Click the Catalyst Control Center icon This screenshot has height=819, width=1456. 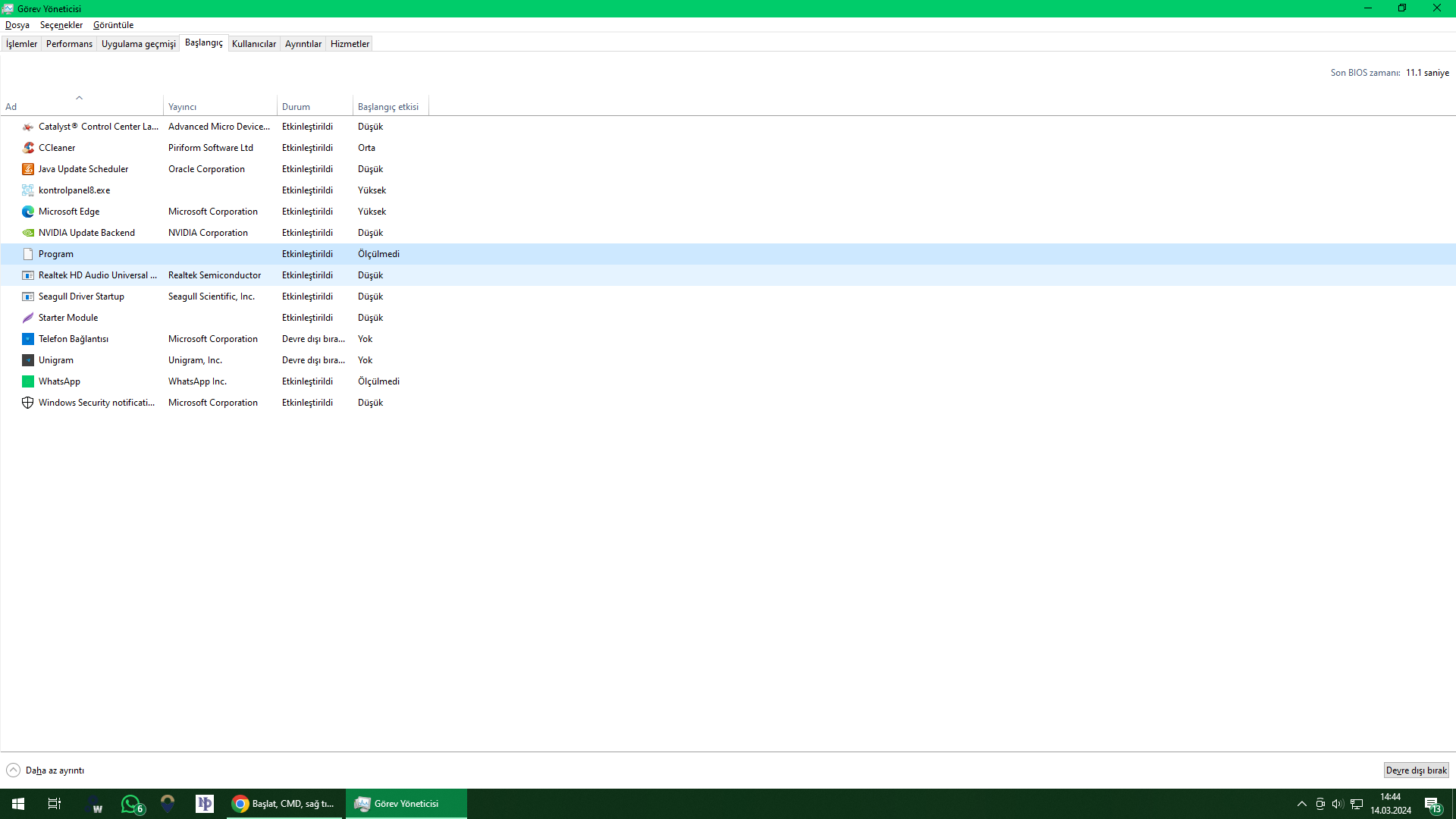point(28,127)
